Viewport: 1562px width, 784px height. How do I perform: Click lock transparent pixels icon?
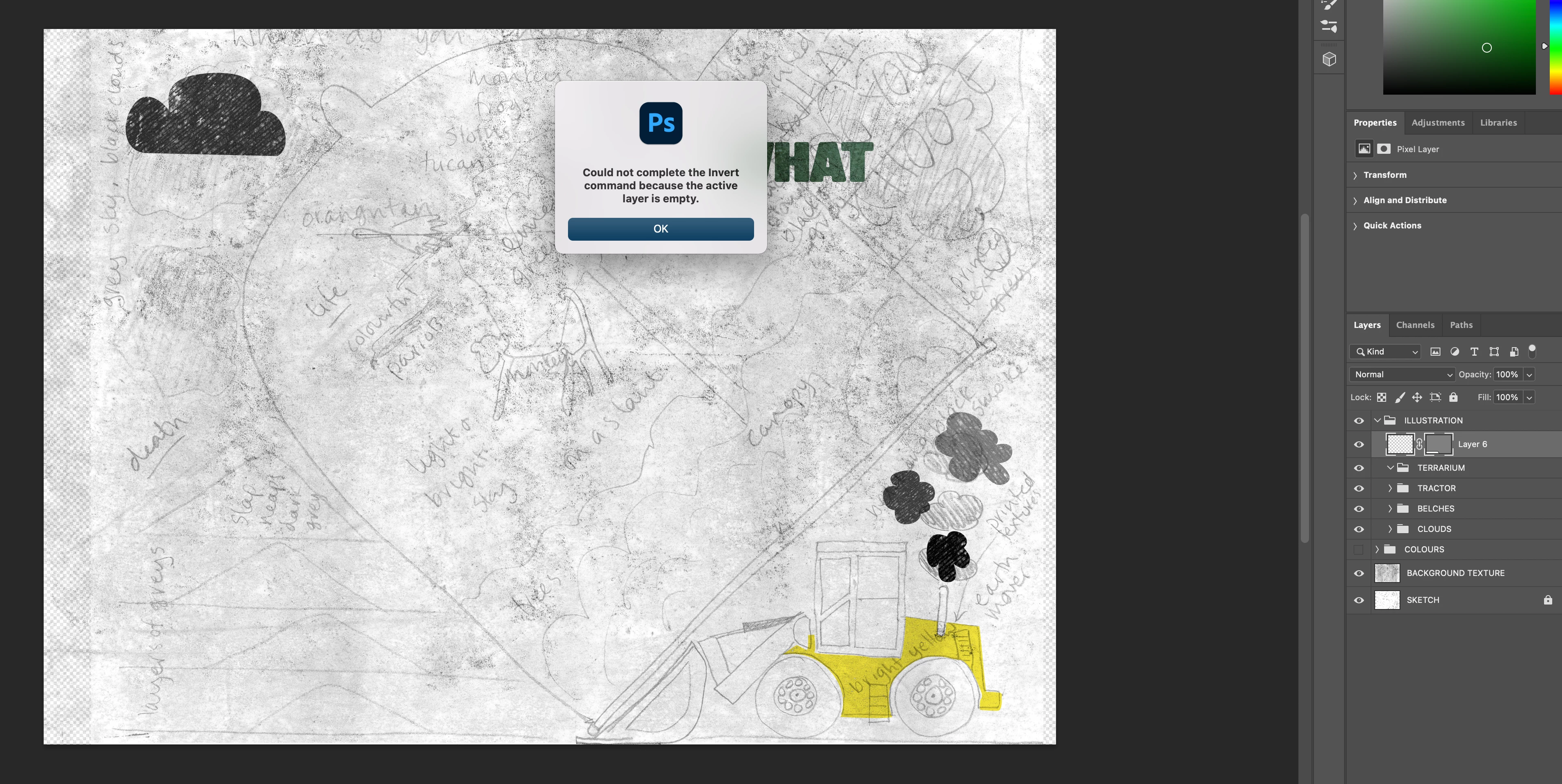pyautogui.click(x=1381, y=397)
